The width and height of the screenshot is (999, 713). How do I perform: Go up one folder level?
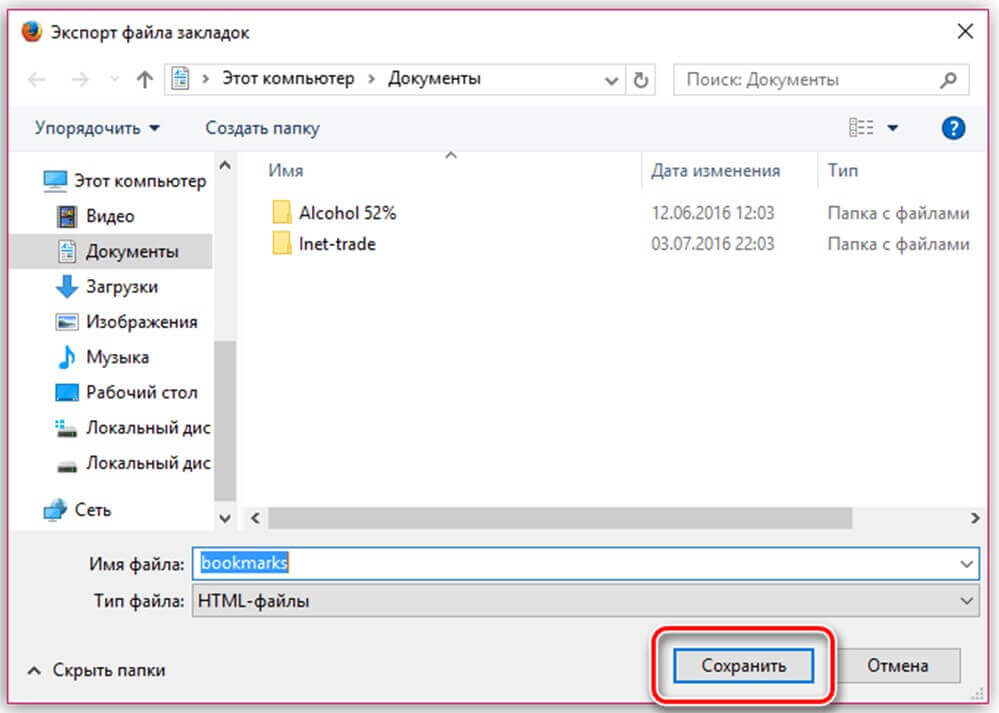(x=145, y=80)
